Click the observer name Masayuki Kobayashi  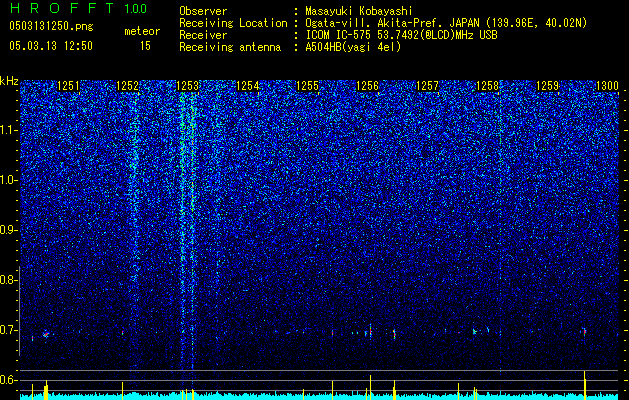(359, 11)
